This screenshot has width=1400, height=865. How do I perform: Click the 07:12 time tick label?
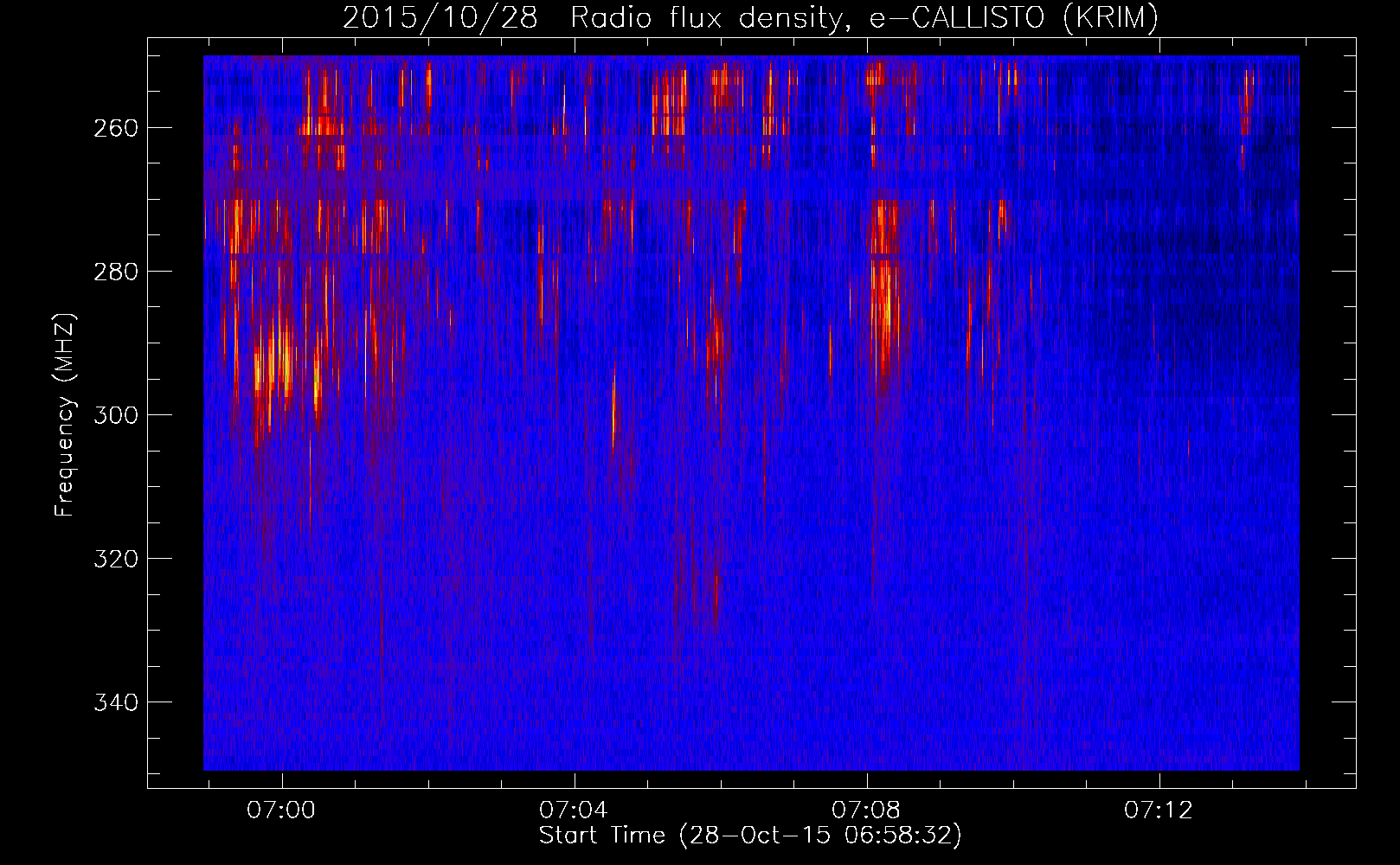coord(1159,811)
